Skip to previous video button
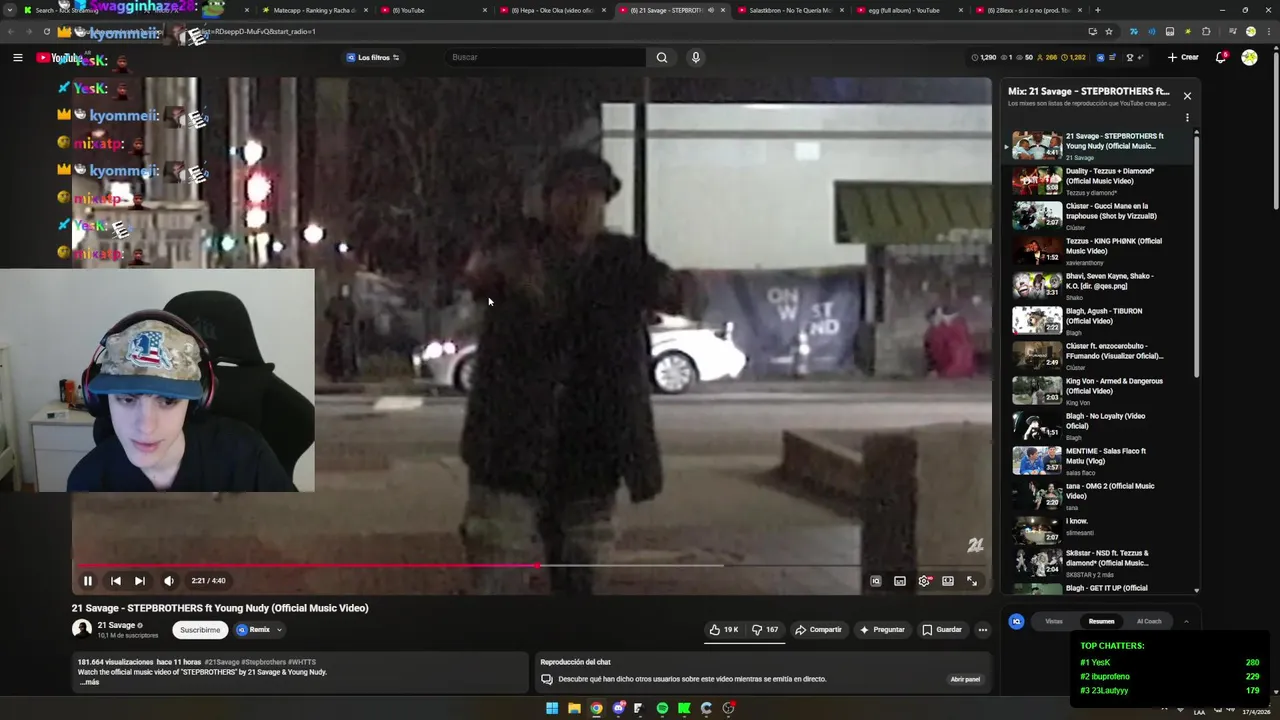The width and height of the screenshot is (1280, 720). click(x=116, y=581)
